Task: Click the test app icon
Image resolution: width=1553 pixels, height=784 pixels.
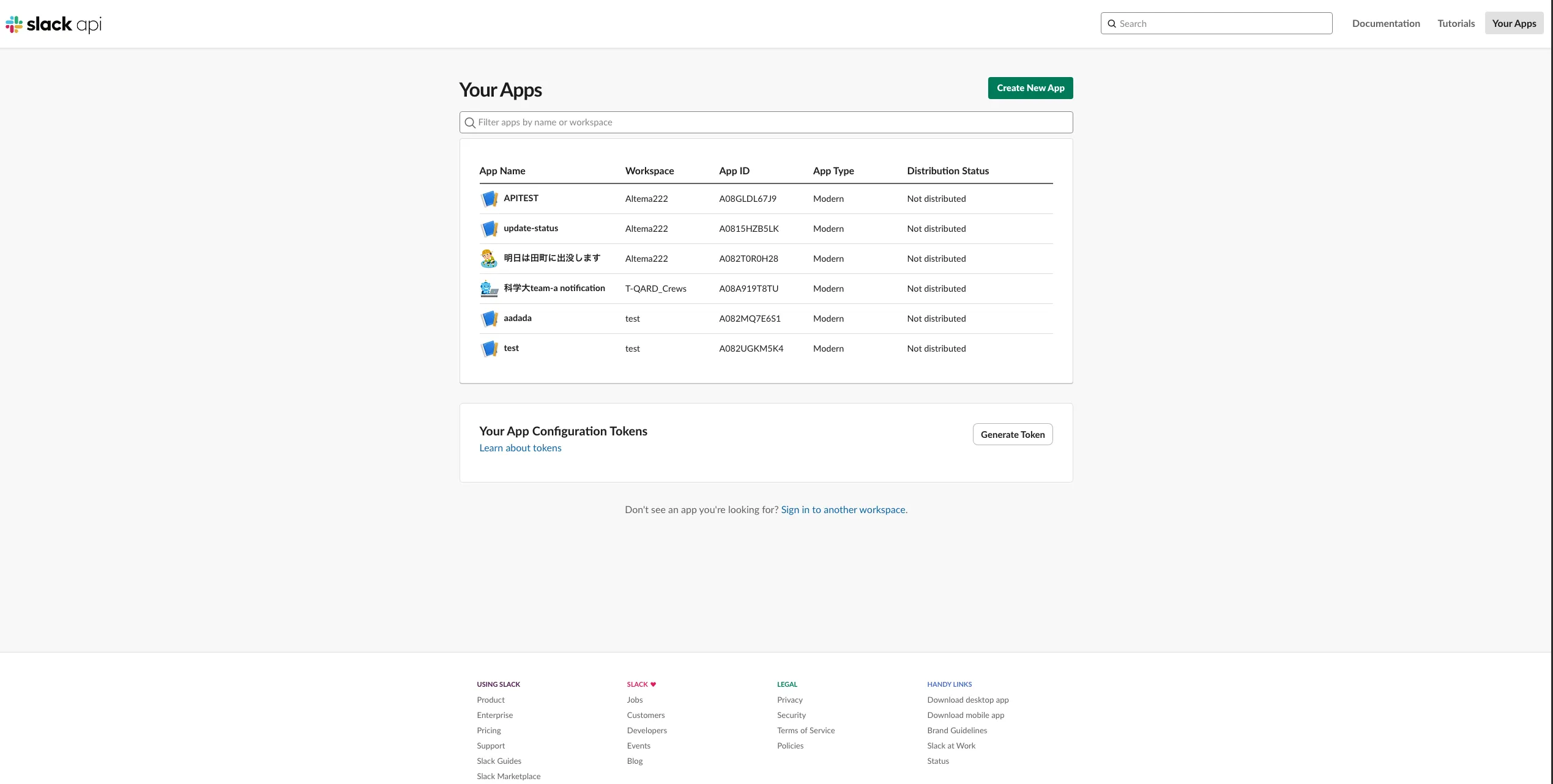Action: (489, 349)
